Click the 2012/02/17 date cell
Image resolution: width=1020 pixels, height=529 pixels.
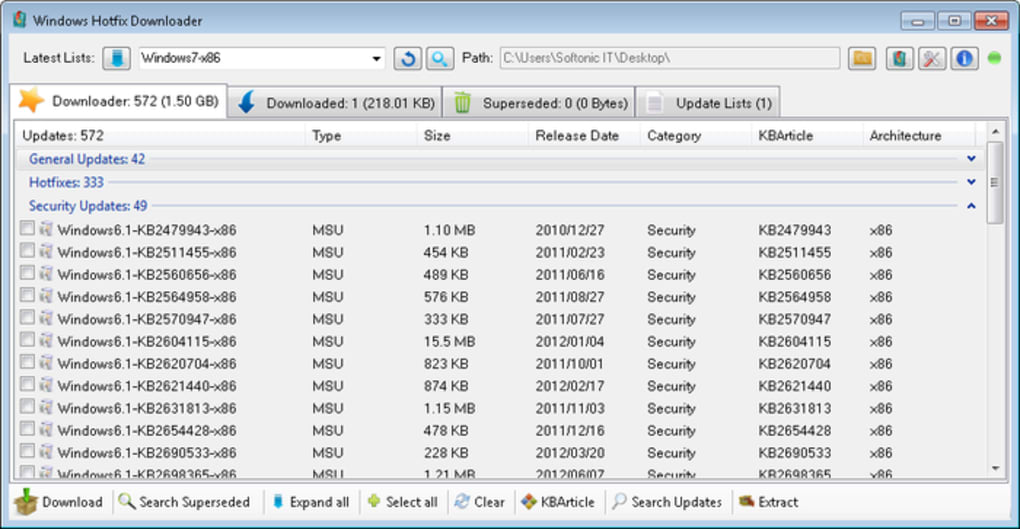click(x=570, y=386)
